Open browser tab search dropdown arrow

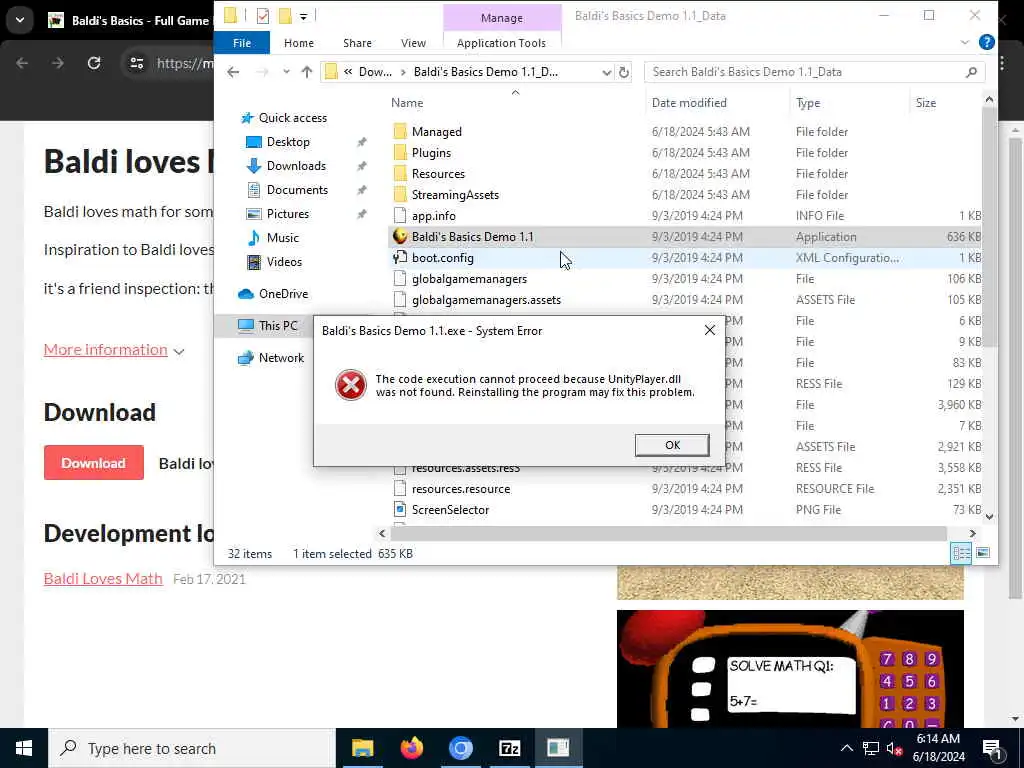[20, 20]
